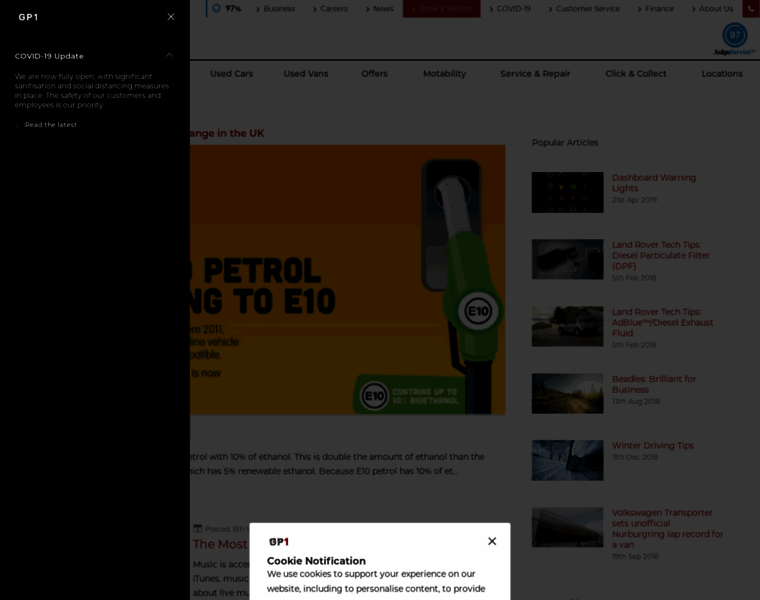Open AdBlue/Diesel Exhaust Fluid article
760x600 pixels.
pyautogui.click(x=662, y=322)
